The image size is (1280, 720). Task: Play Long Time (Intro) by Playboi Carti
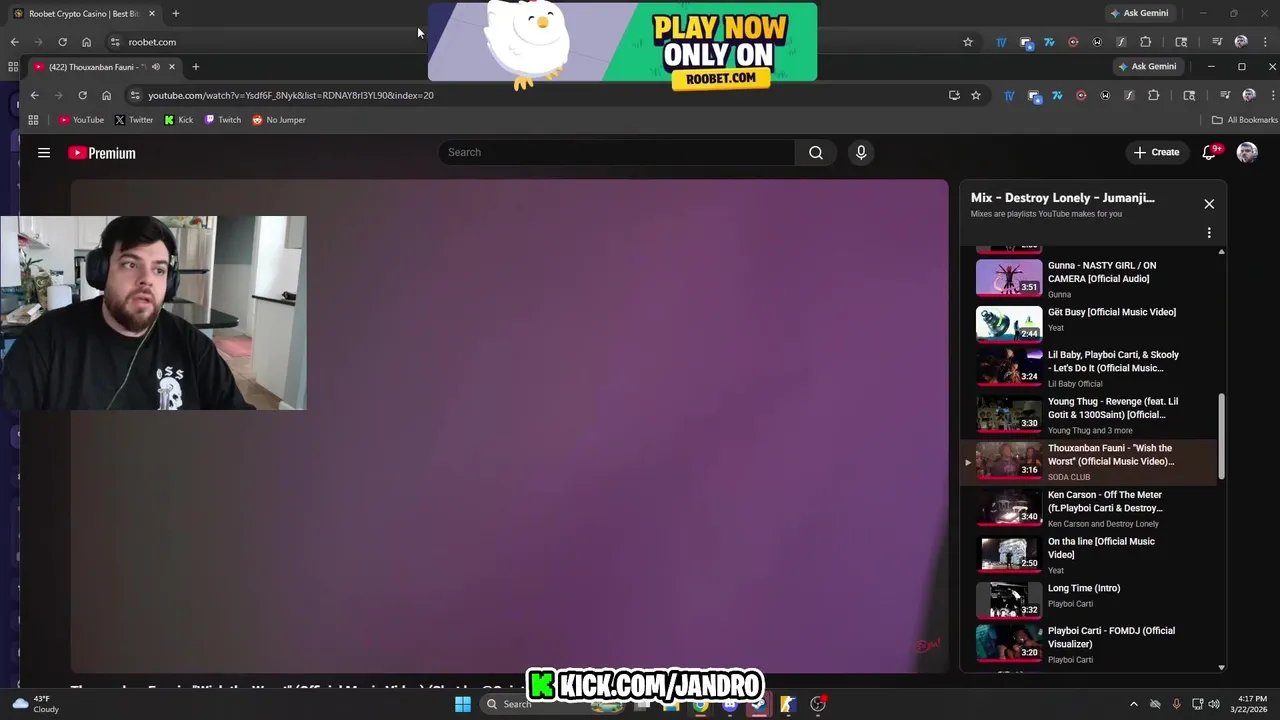tap(1088, 600)
